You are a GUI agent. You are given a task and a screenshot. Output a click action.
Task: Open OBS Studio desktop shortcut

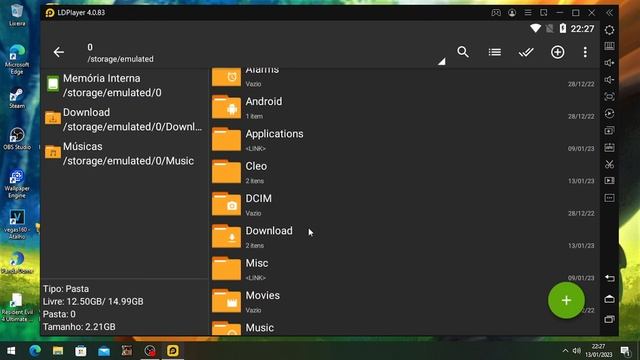click(17, 139)
